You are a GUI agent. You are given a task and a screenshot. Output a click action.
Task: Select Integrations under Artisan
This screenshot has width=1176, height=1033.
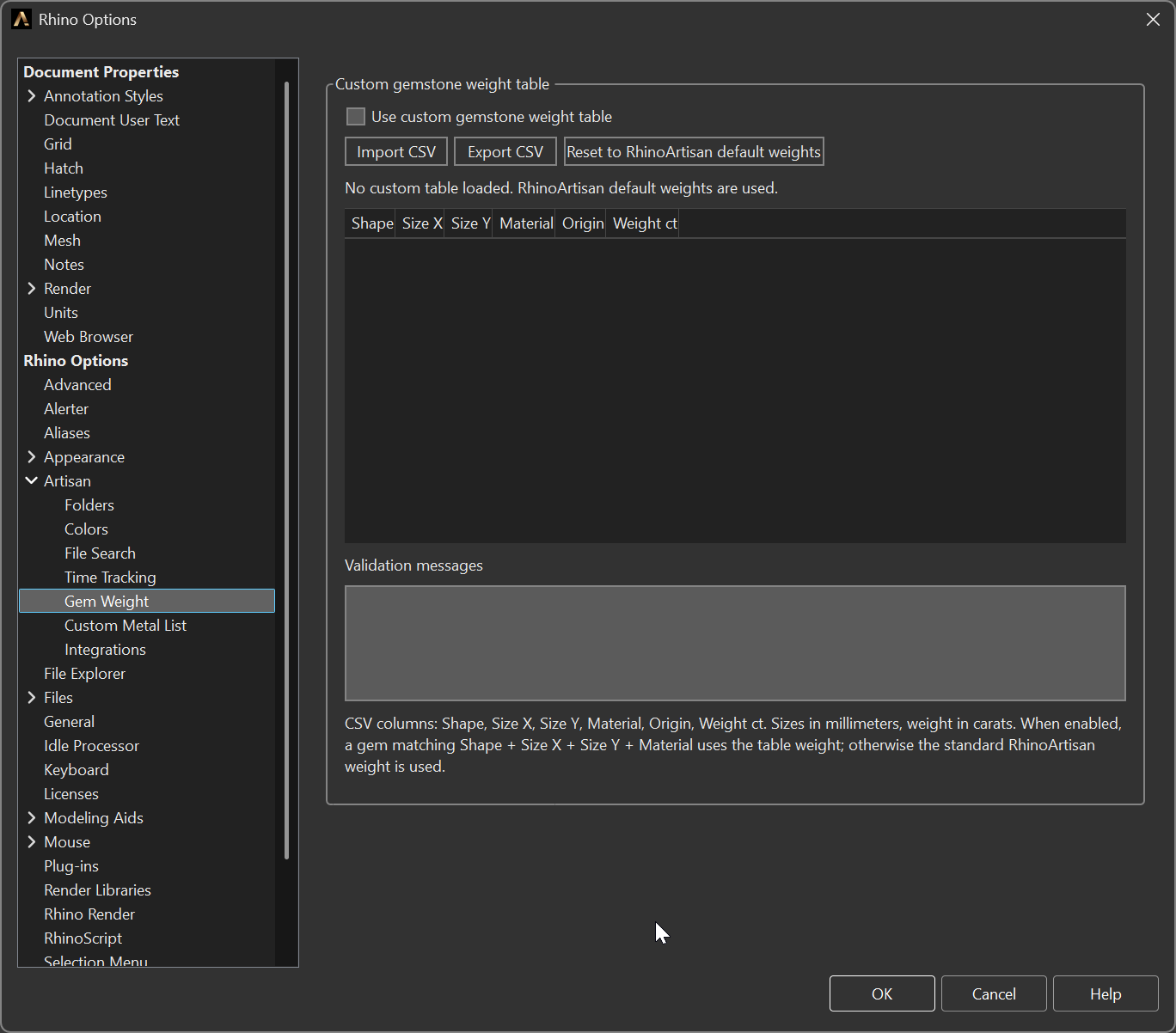(105, 649)
